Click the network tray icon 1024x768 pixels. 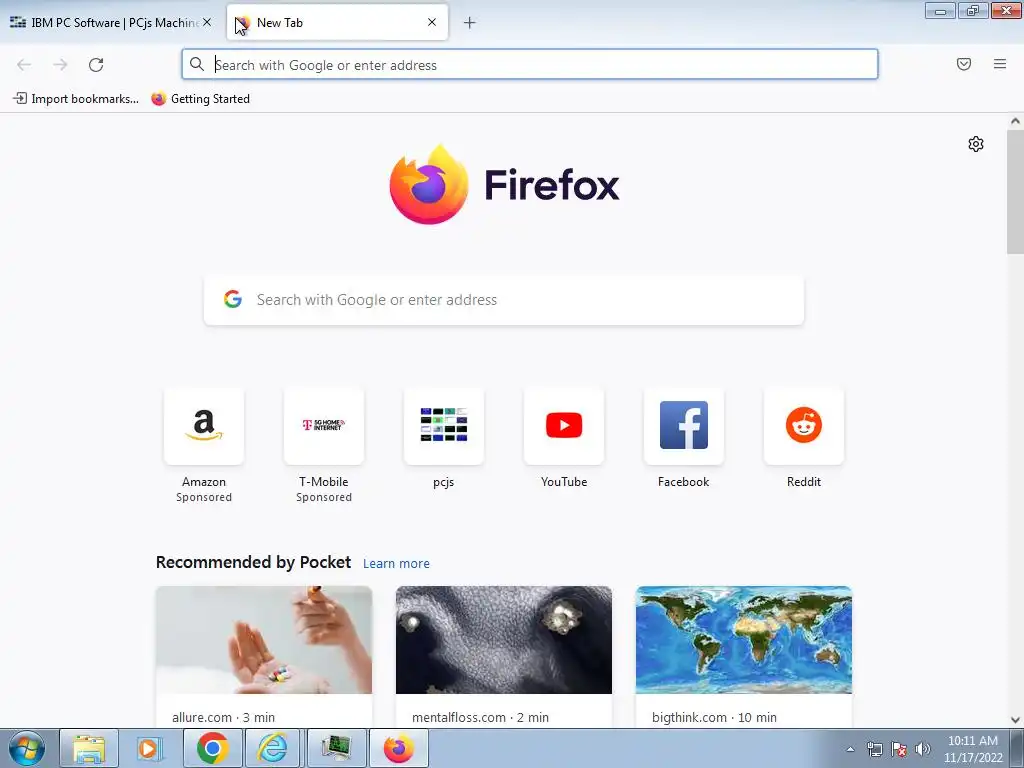[874, 749]
